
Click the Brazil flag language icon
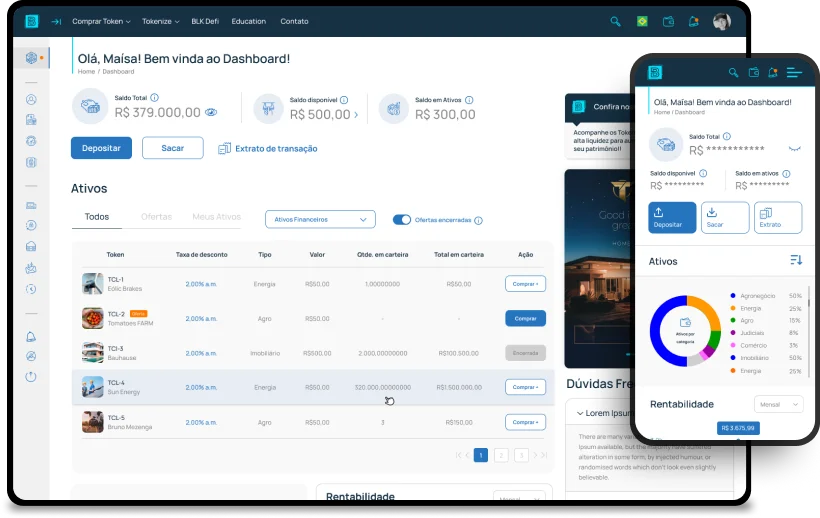642,21
